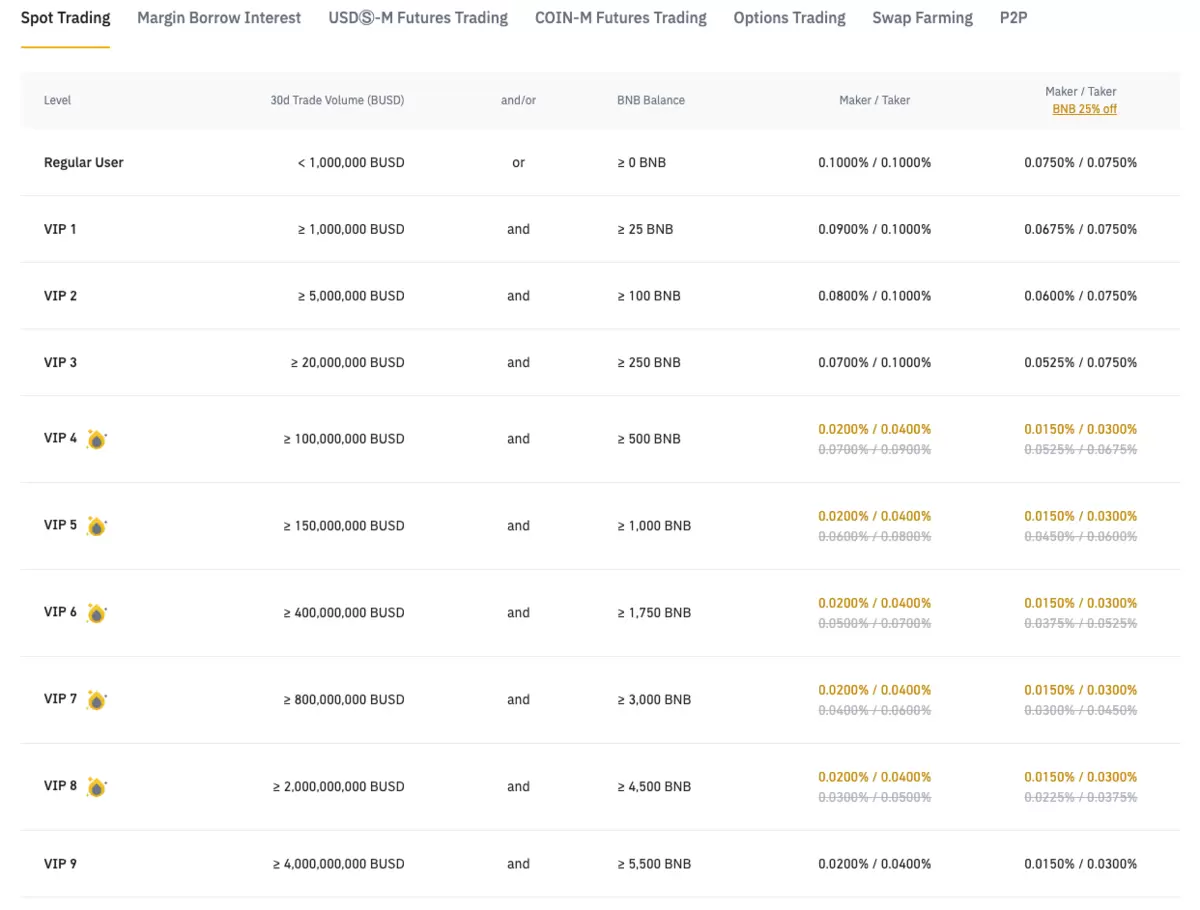Click '≥ 20,000,000 BUSD' volume cell

(347, 362)
